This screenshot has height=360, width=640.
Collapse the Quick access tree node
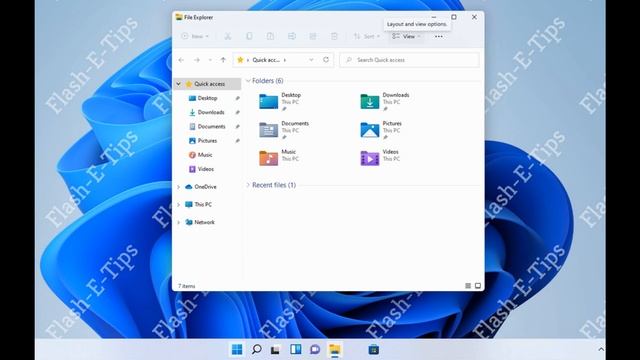(178, 84)
